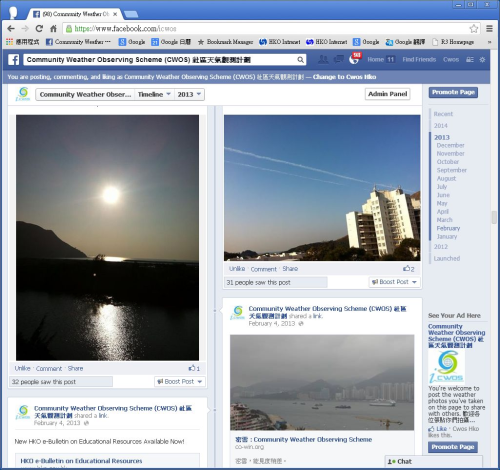Reload the page
Viewport: 500px width, 470px height.
click(x=39, y=29)
